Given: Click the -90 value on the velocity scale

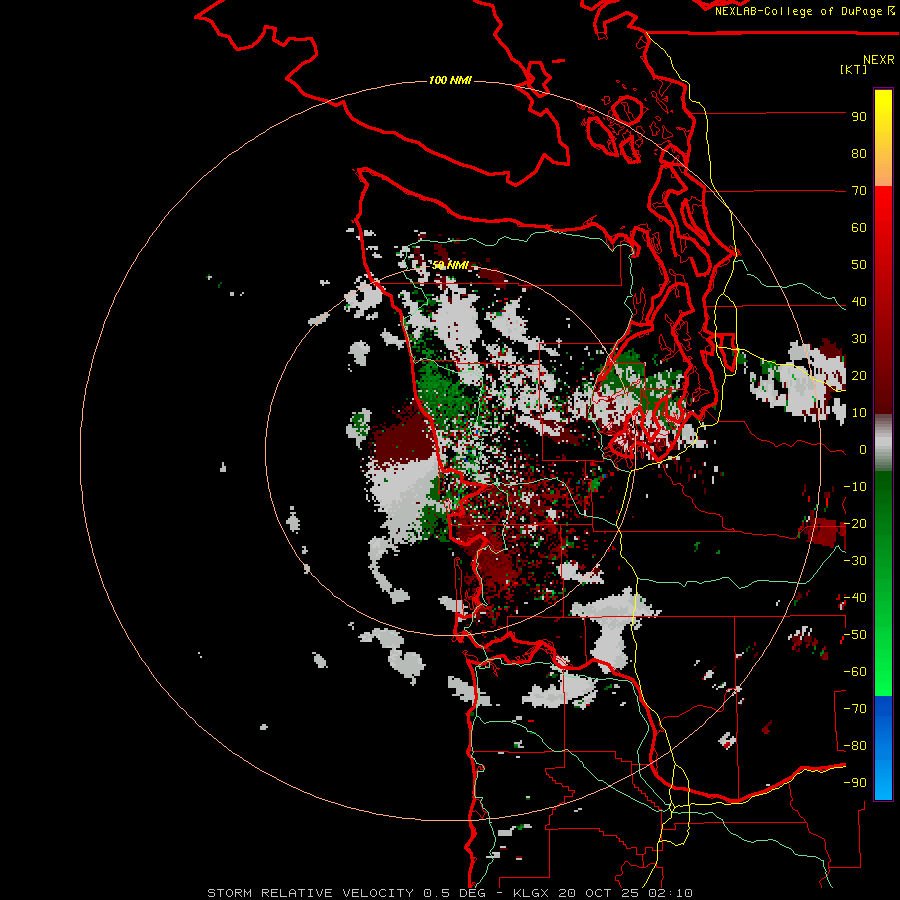Looking at the screenshot, I should coord(855,783).
